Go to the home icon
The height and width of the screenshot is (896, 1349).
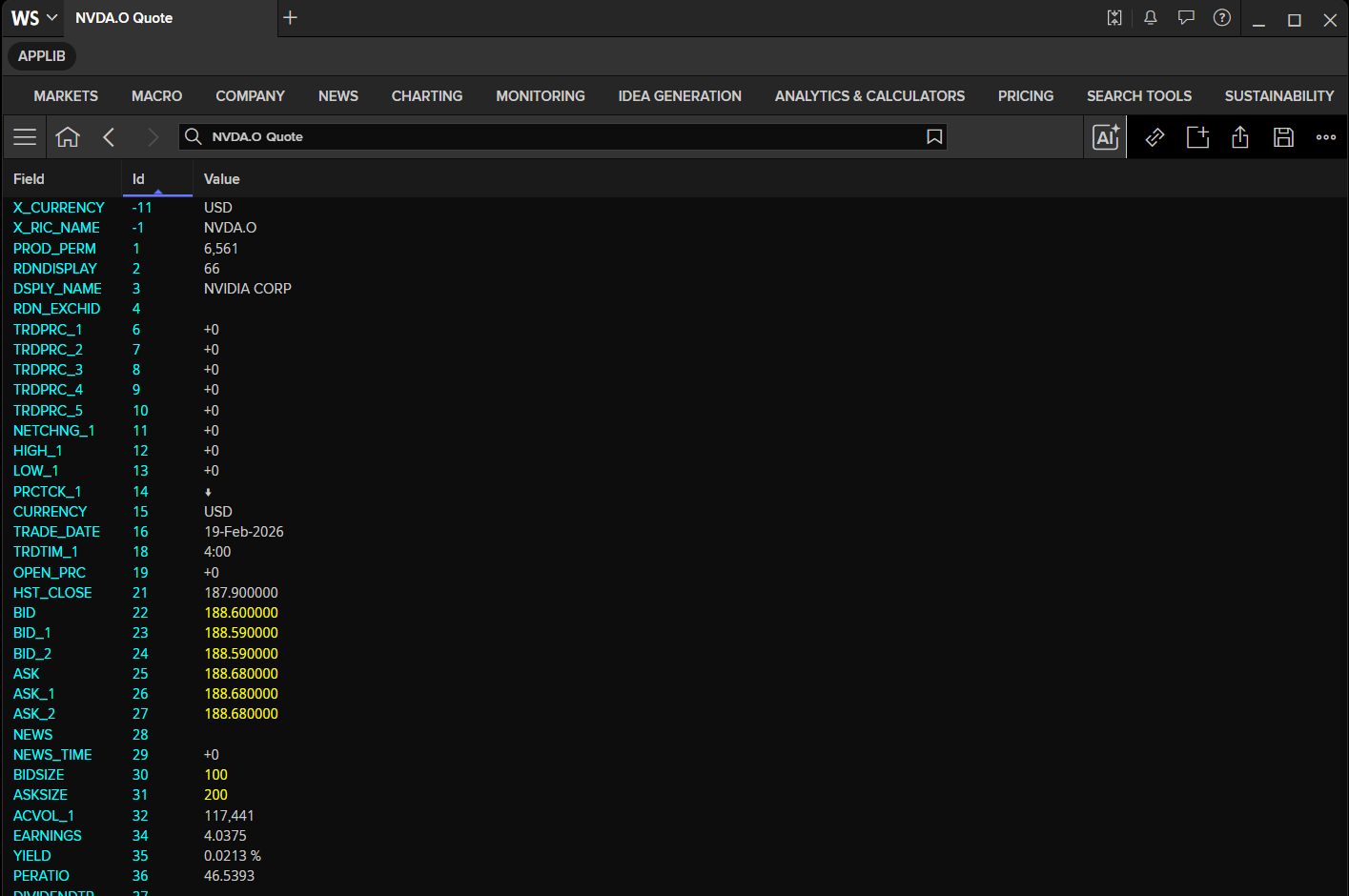click(x=68, y=137)
